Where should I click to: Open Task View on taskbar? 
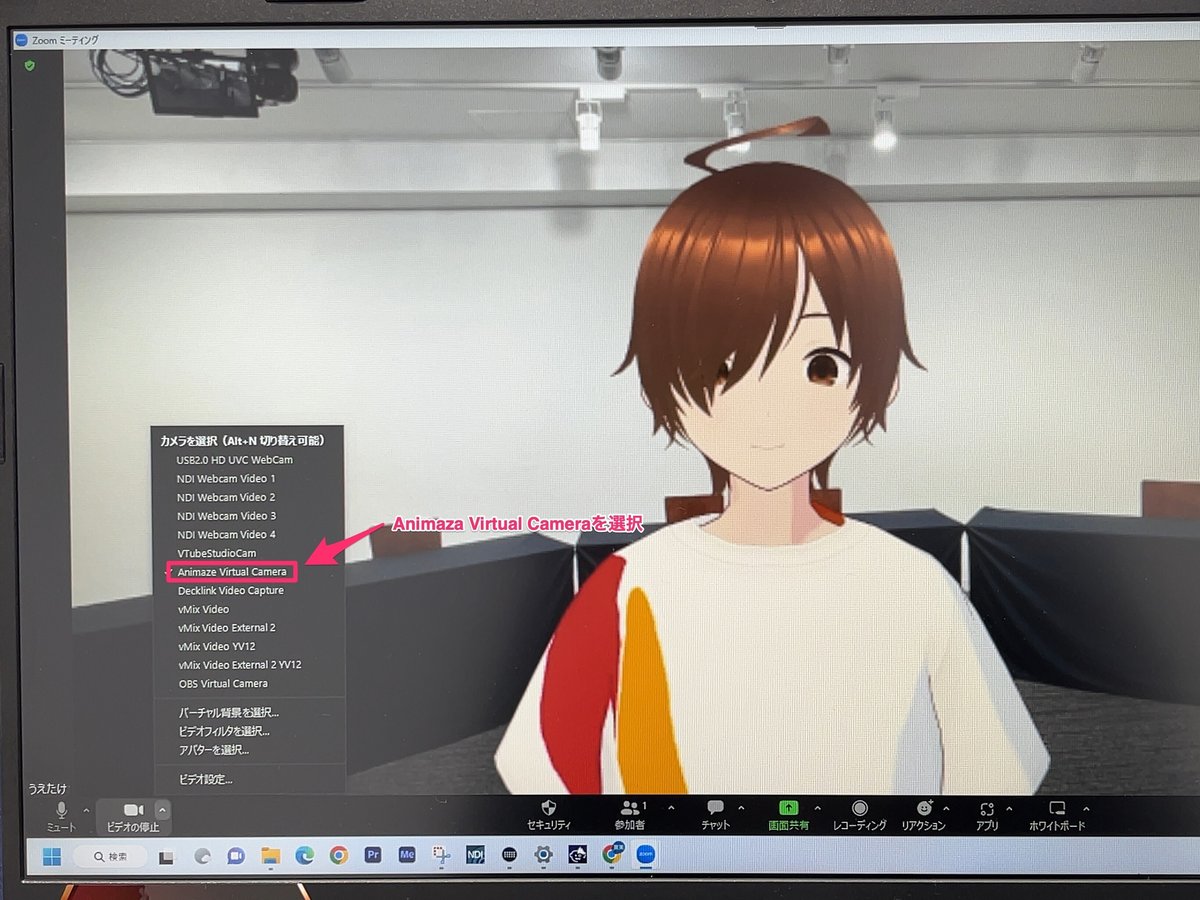click(168, 857)
